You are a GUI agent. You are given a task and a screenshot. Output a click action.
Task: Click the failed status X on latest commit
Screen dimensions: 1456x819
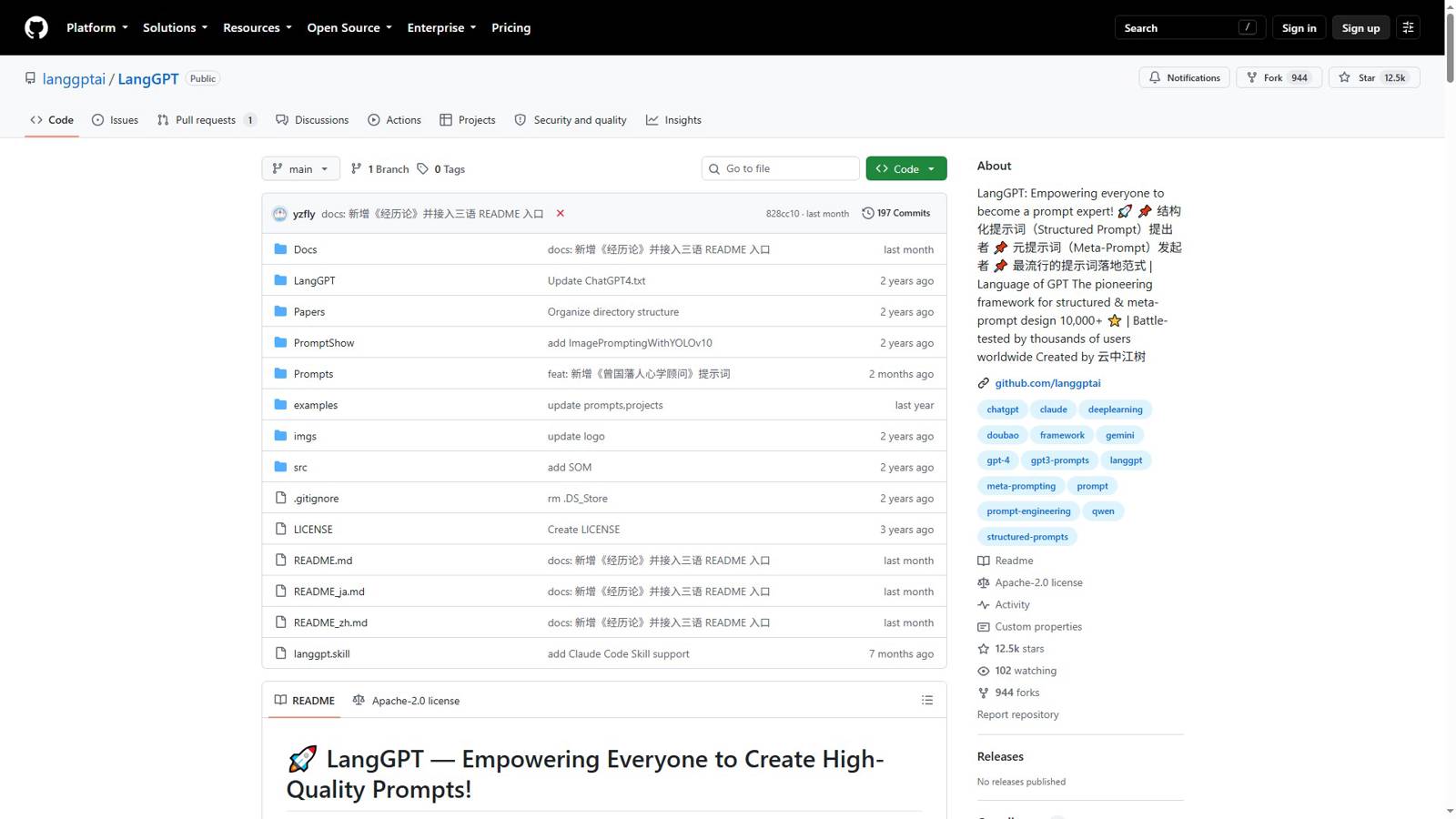561,213
